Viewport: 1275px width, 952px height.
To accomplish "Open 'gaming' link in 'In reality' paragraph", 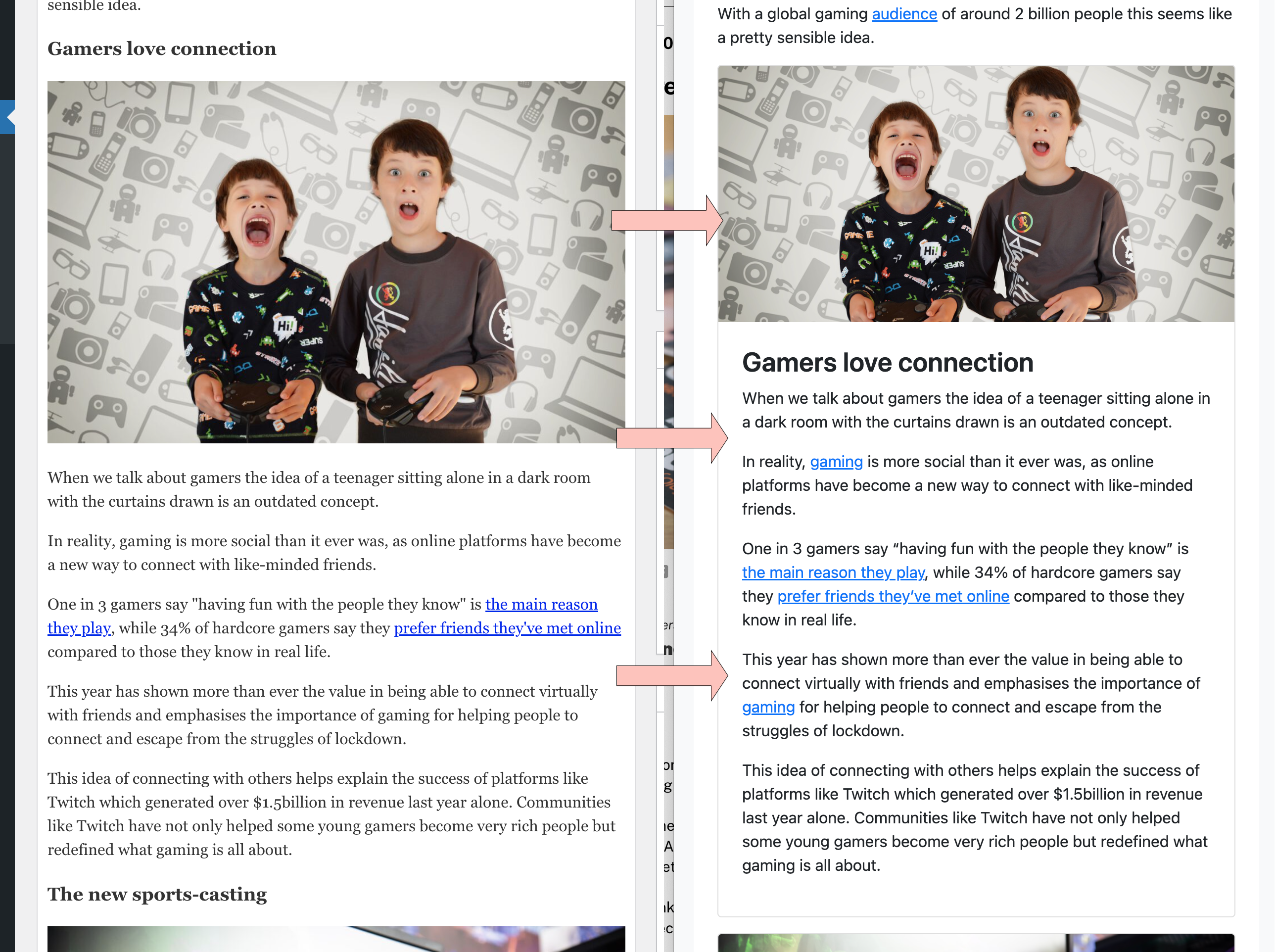I will coord(836,462).
